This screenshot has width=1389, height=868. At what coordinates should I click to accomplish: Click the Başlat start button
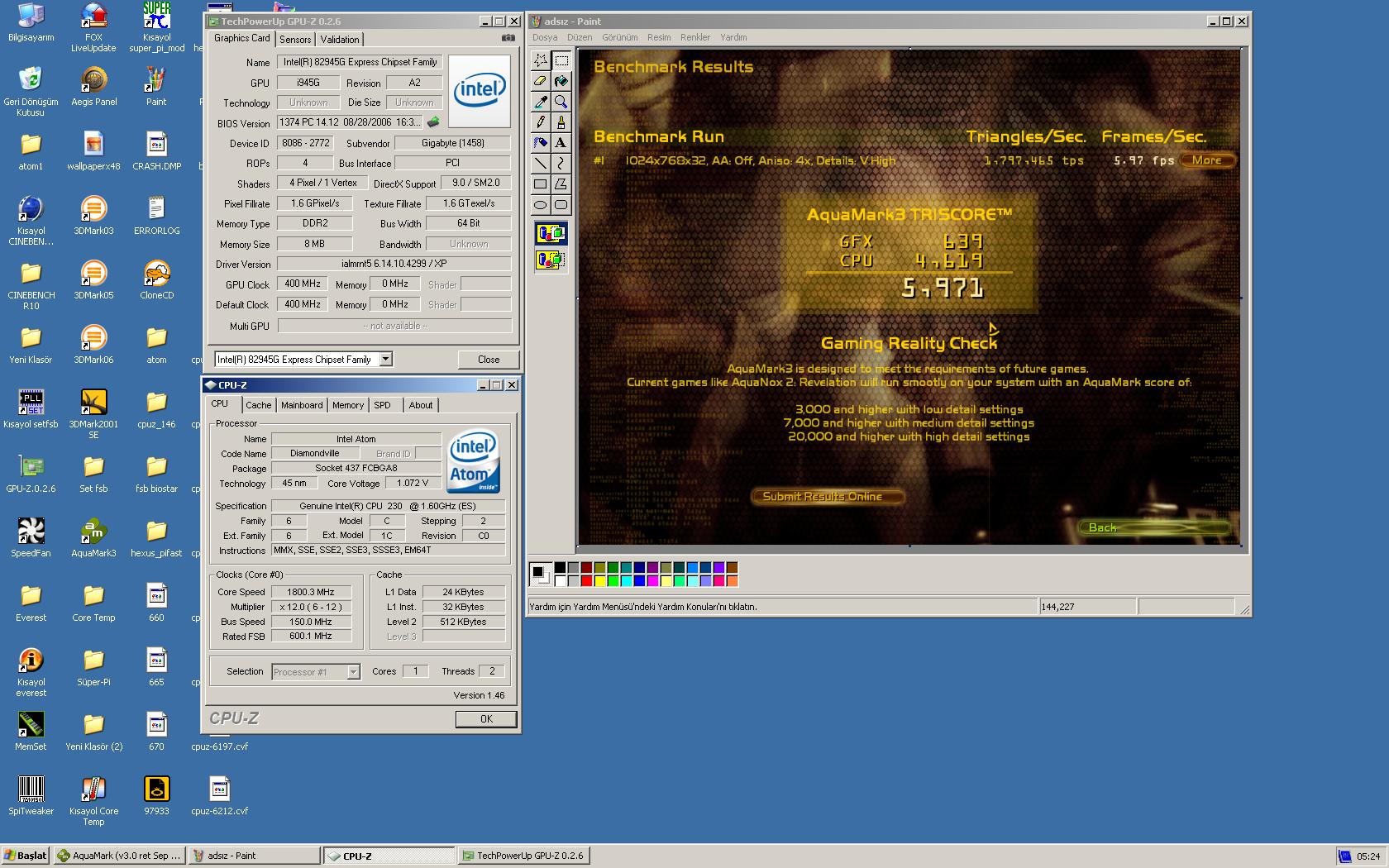point(26,856)
